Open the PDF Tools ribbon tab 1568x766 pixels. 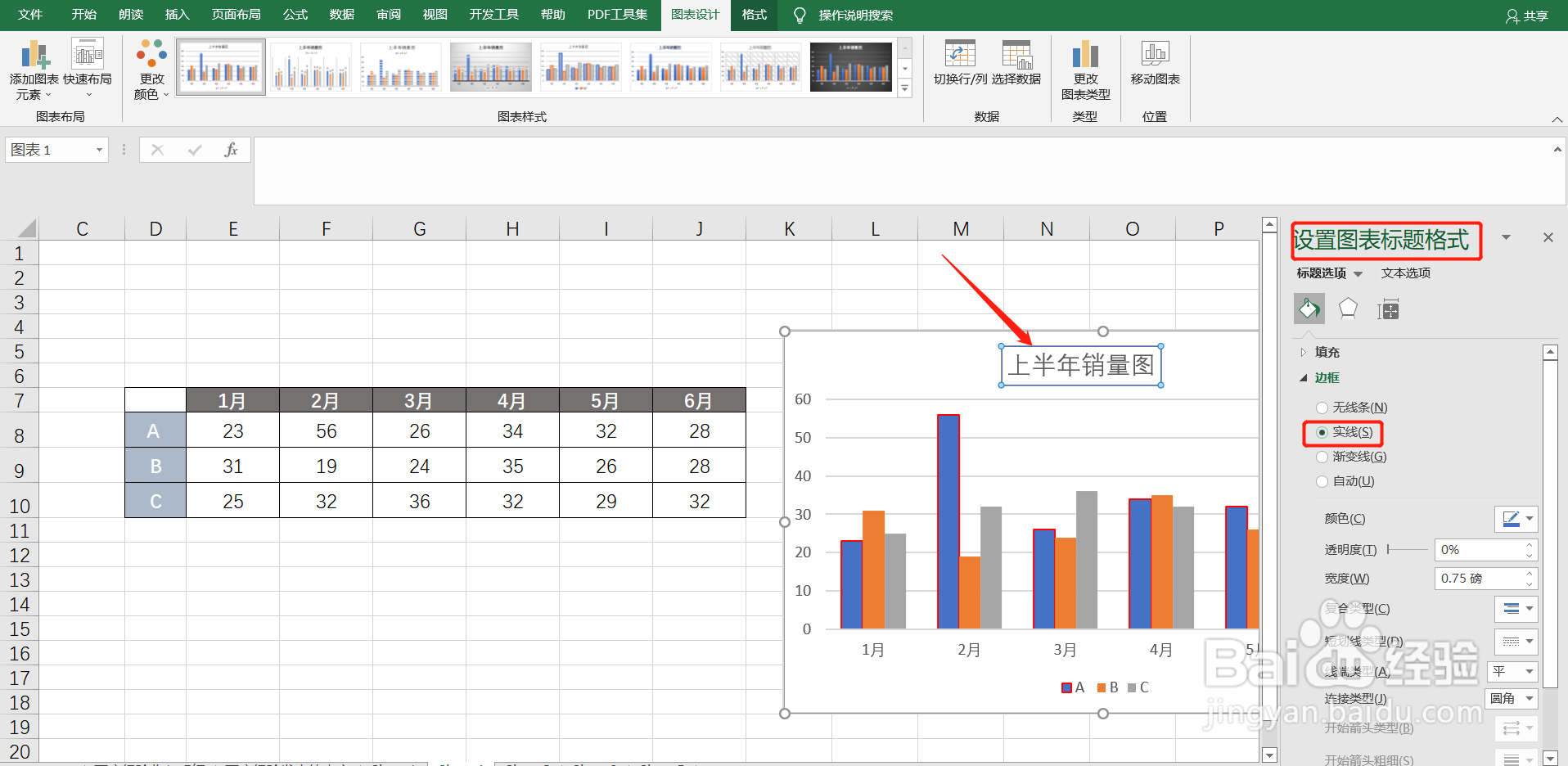point(618,15)
